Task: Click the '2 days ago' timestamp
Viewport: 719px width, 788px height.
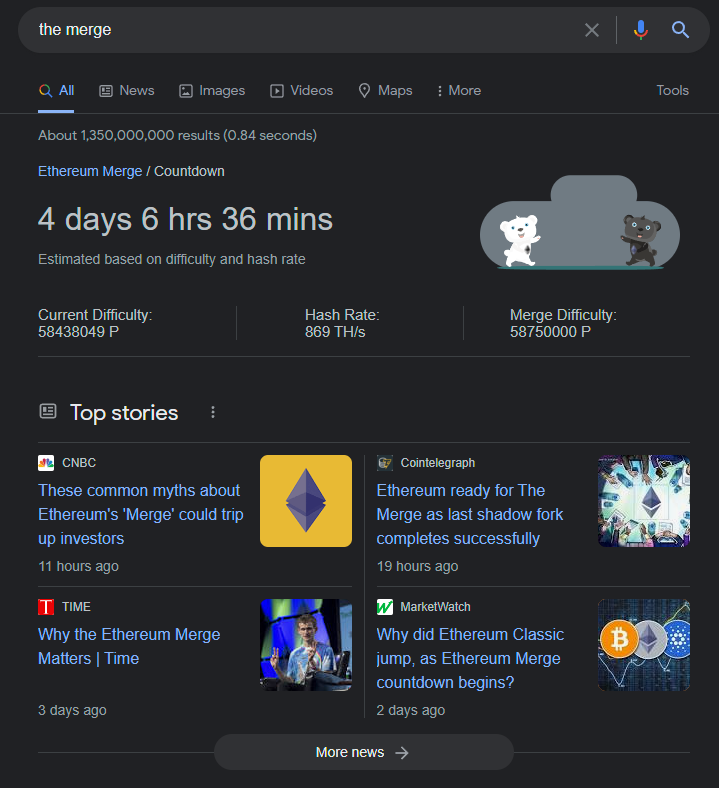Action: coord(411,711)
